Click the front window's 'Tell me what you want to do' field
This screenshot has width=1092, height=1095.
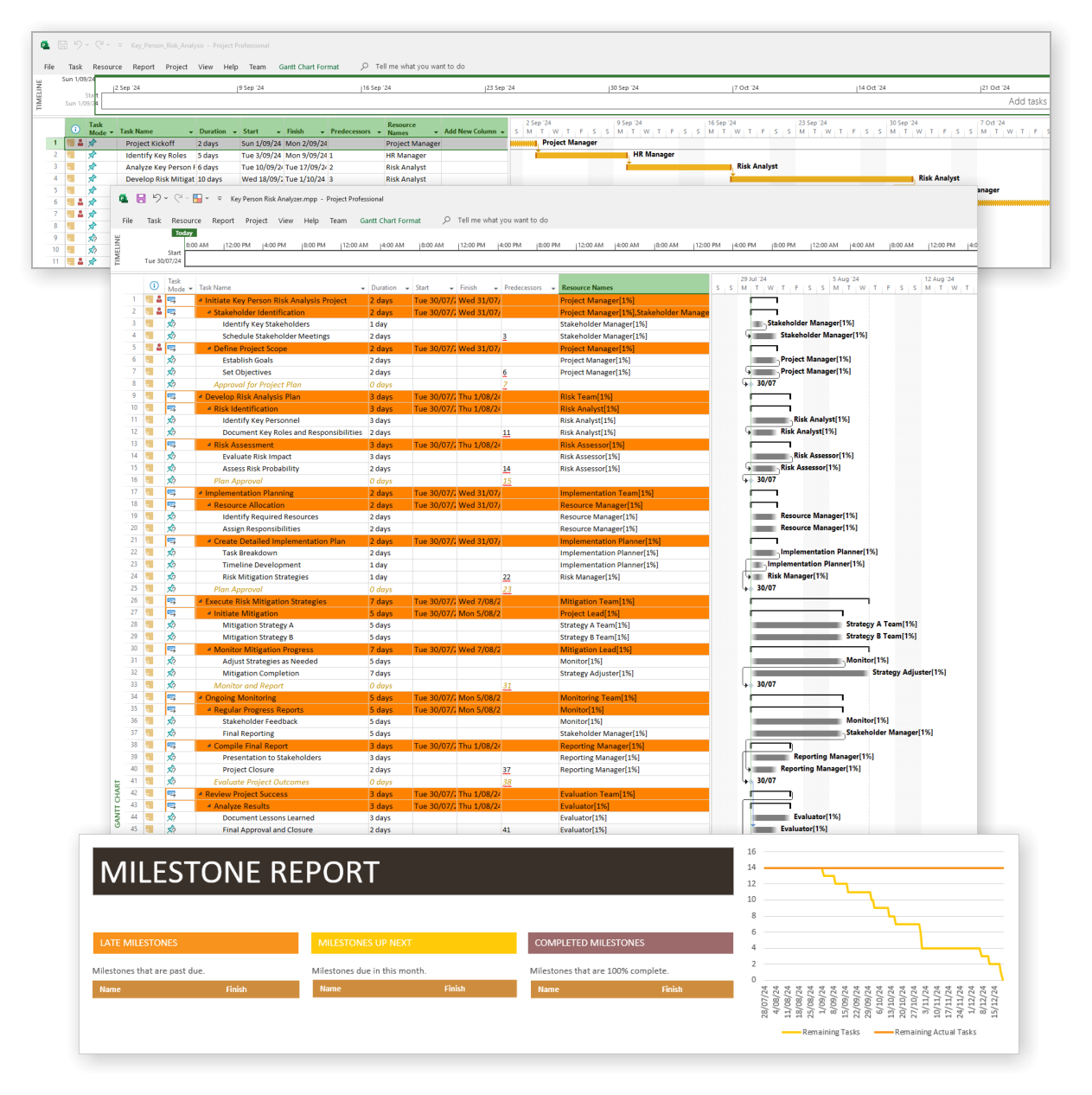click(x=502, y=221)
